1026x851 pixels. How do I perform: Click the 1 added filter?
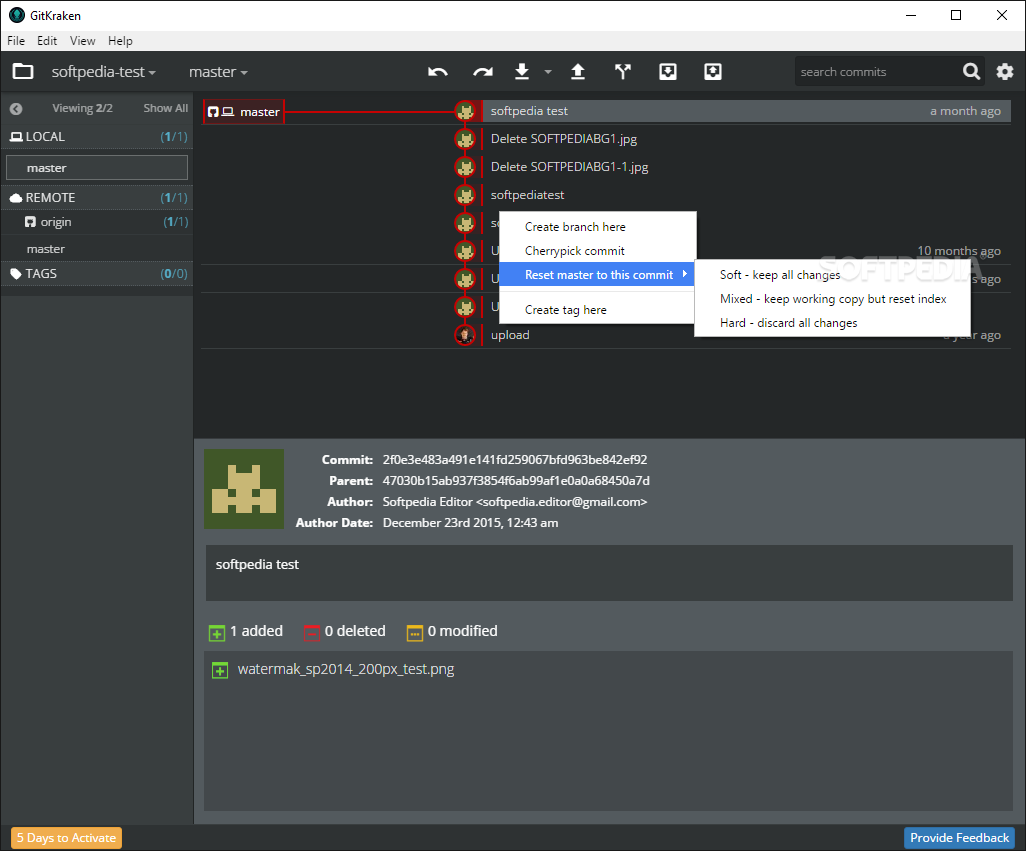246,631
